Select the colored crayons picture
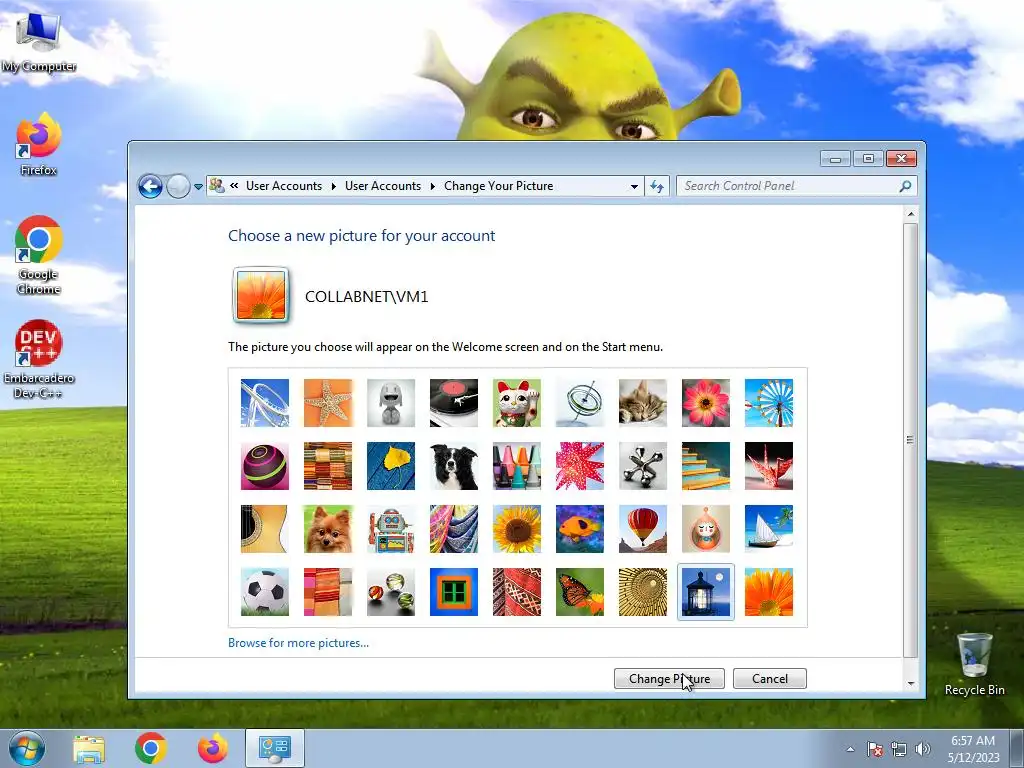The image size is (1024, 768). 517,466
